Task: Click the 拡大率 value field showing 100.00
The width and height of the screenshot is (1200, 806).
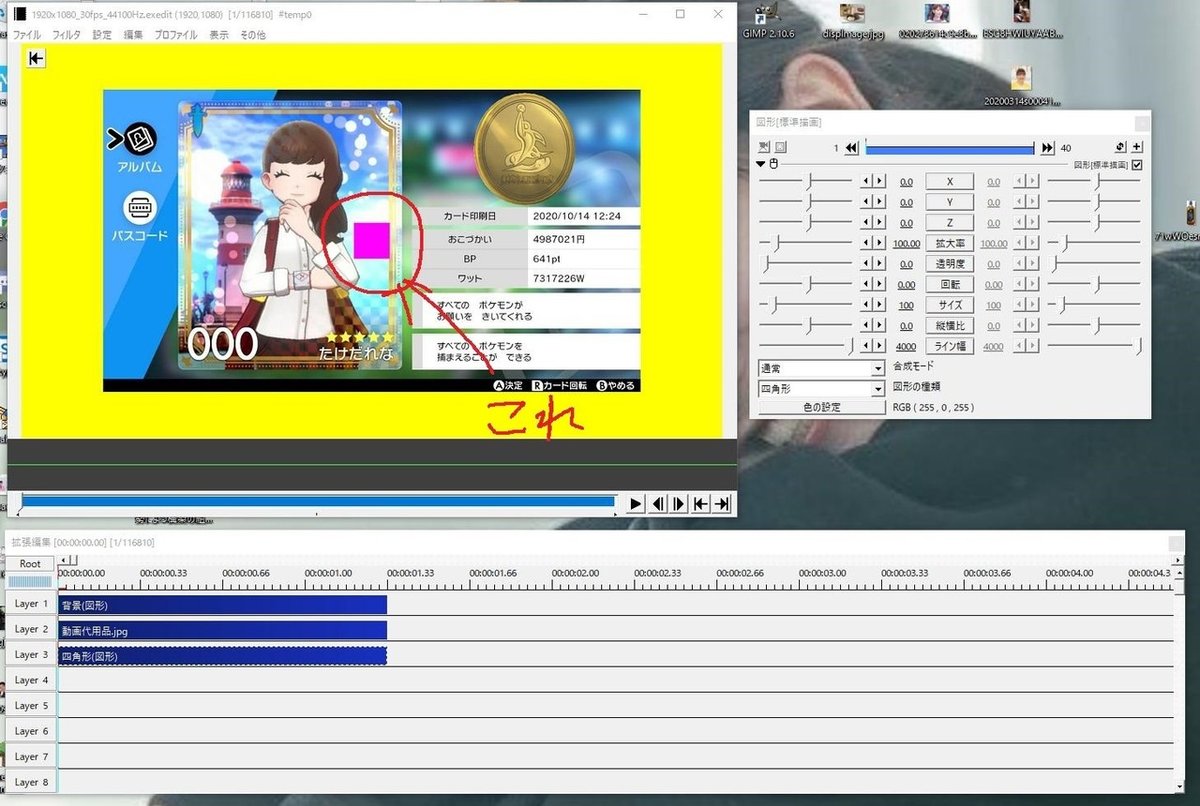Action: click(x=906, y=243)
